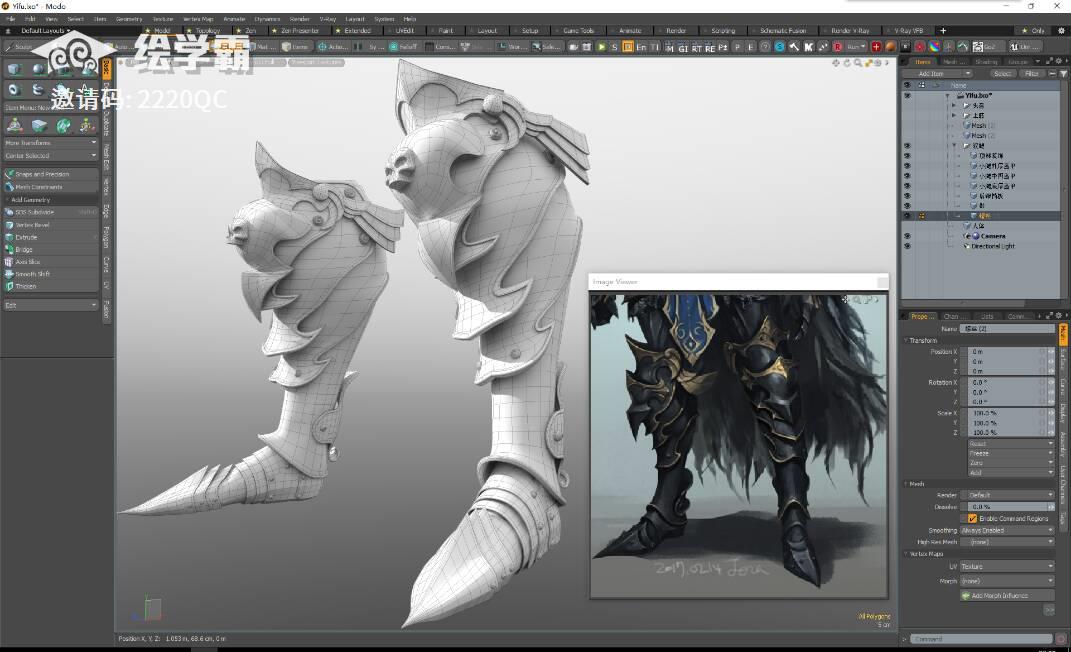Open Center Selected dropdown
The width and height of the screenshot is (1071, 652).
[51, 156]
